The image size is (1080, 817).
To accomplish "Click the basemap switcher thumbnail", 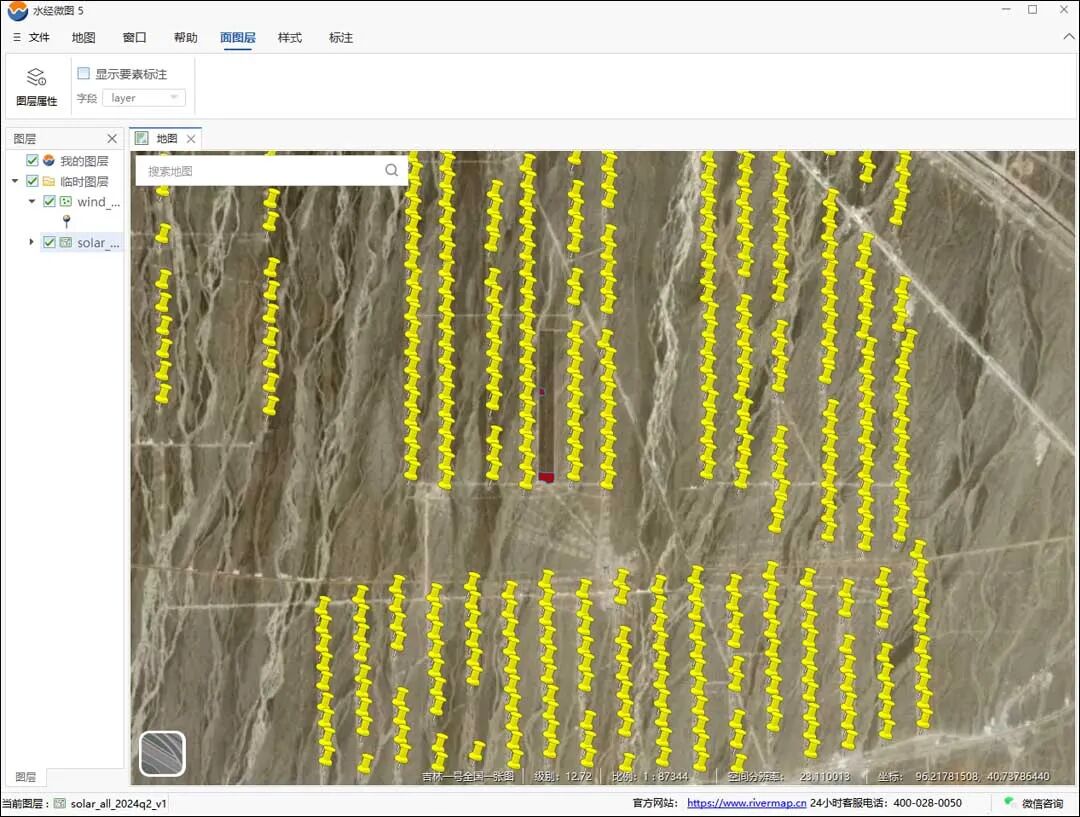I will (x=163, y=754).
